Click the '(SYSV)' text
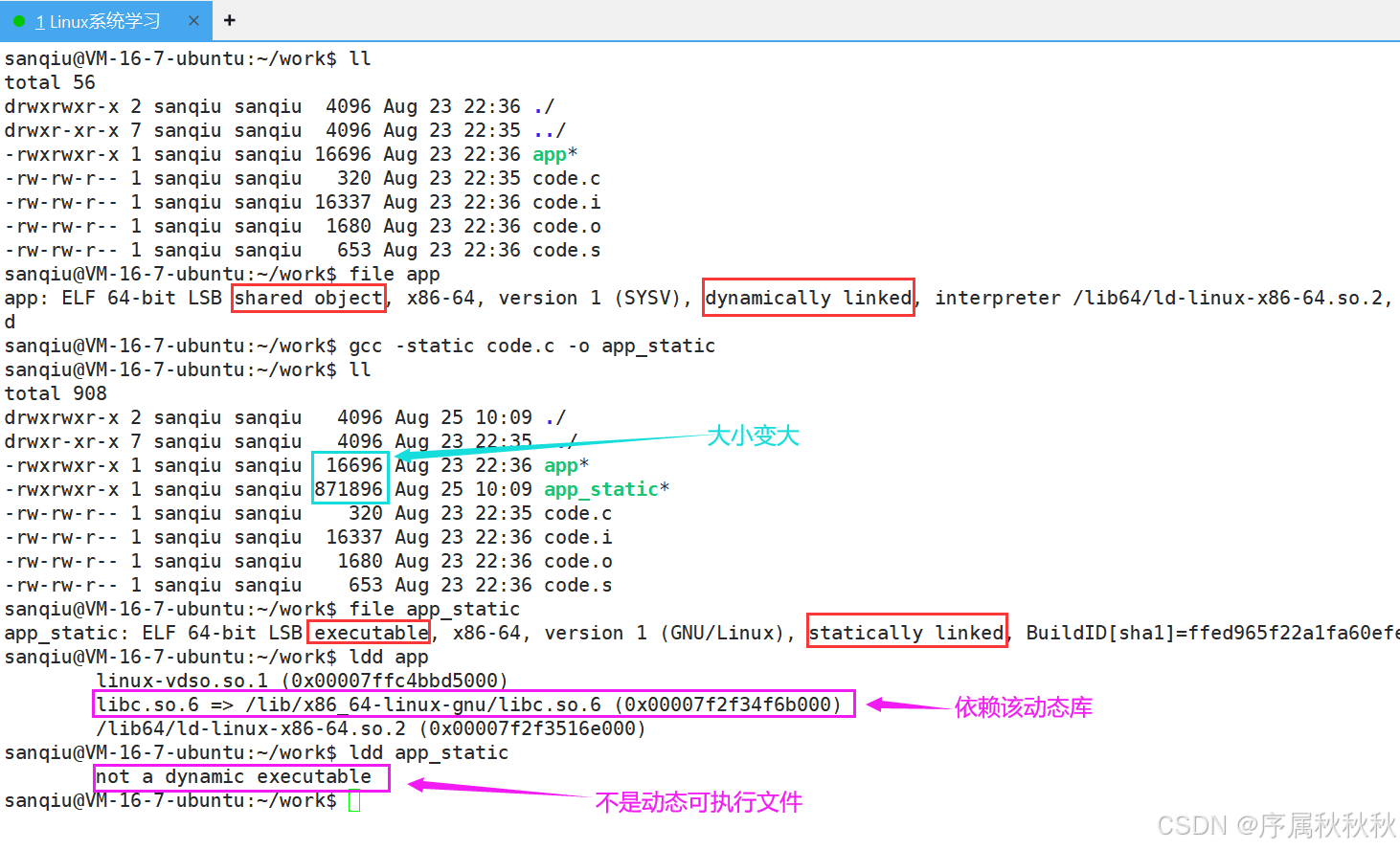Image resolution: width=1400 pixels, height=850 pixels. (x=646, y=298)
